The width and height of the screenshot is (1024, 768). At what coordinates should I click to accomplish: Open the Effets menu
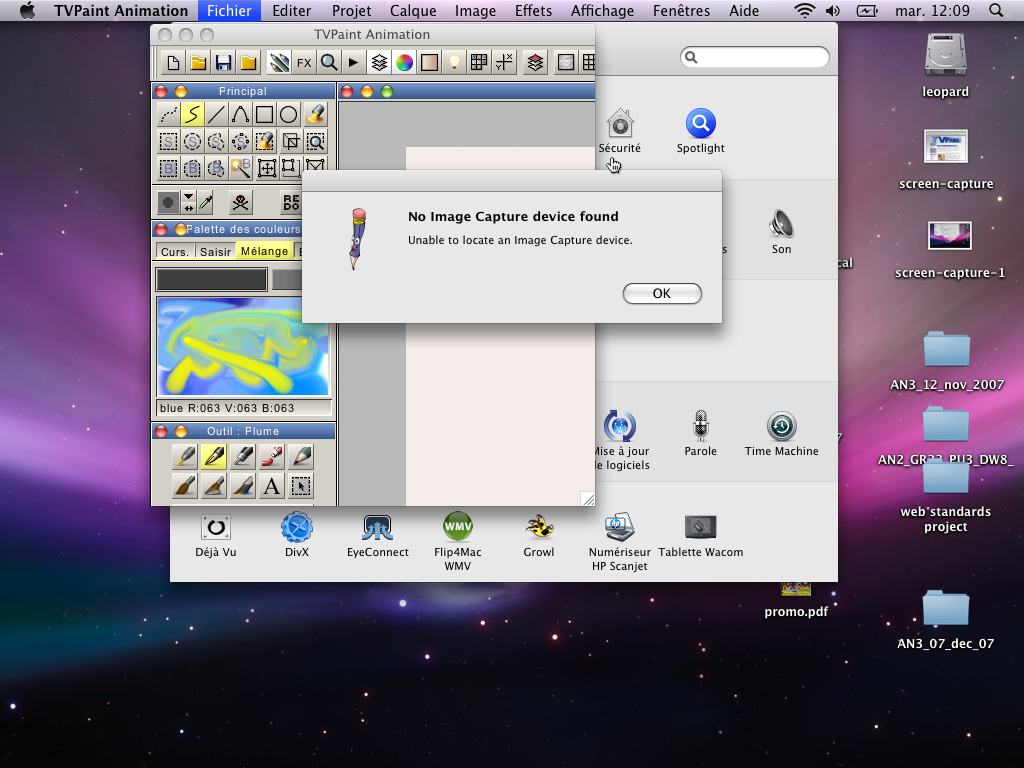534,10
